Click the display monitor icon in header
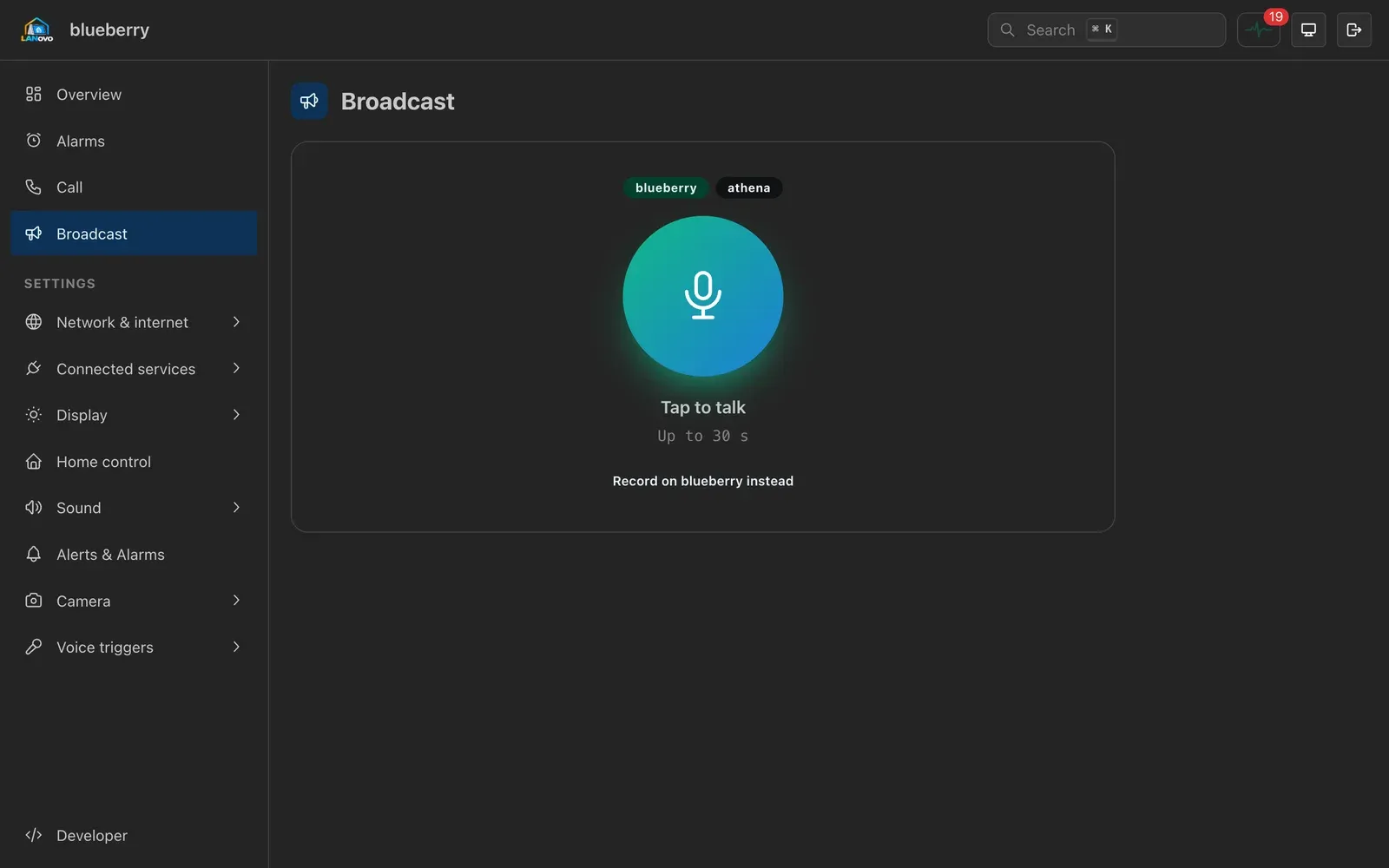This screenshot has height=868, width=1389. 1308,30
